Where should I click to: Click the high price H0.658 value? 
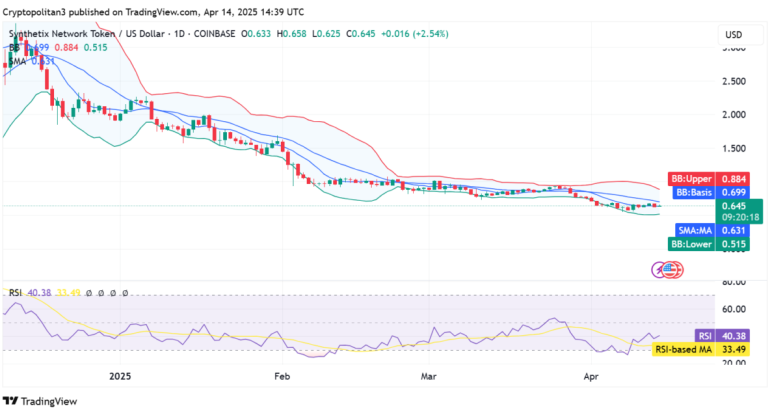pyautogui.click(x=291, y=34)
